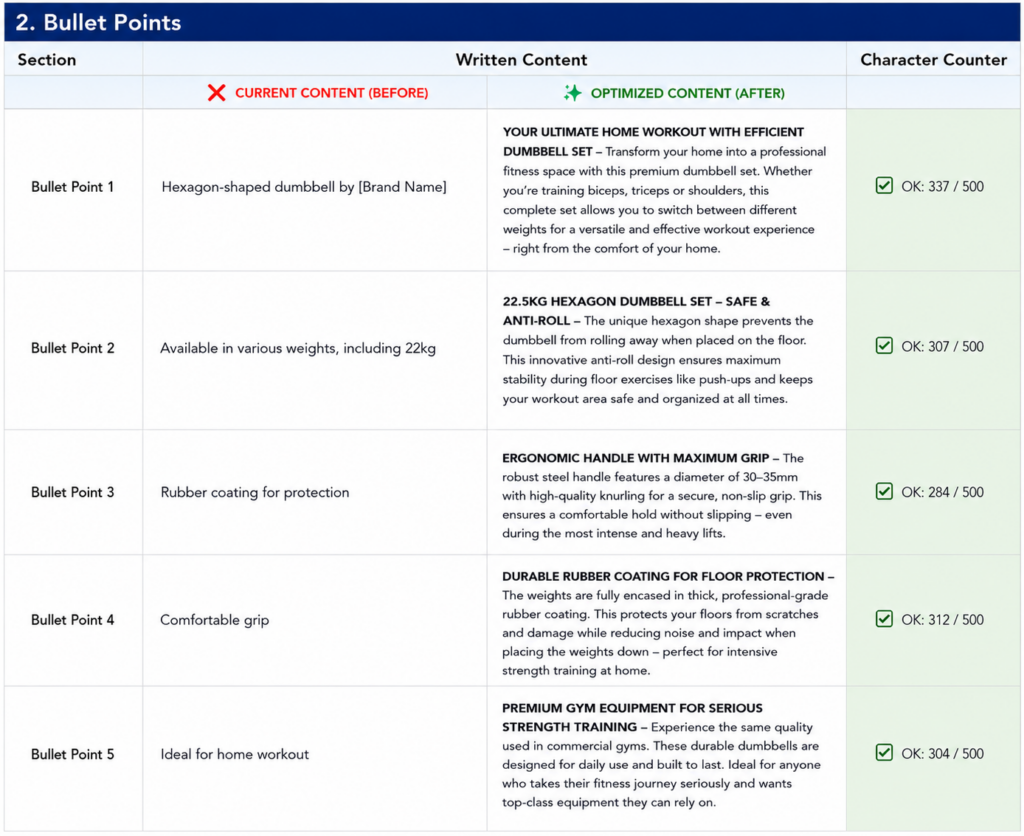Select the Character Counter column header
1024x836 pixels.
pos(933,59)
